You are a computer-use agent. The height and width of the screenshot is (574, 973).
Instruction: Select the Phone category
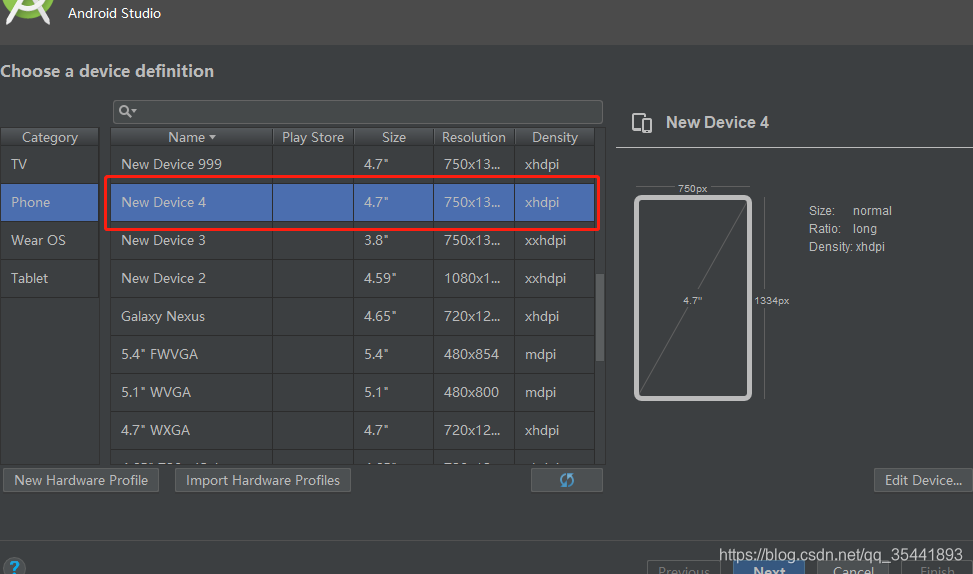coord(50,202)
